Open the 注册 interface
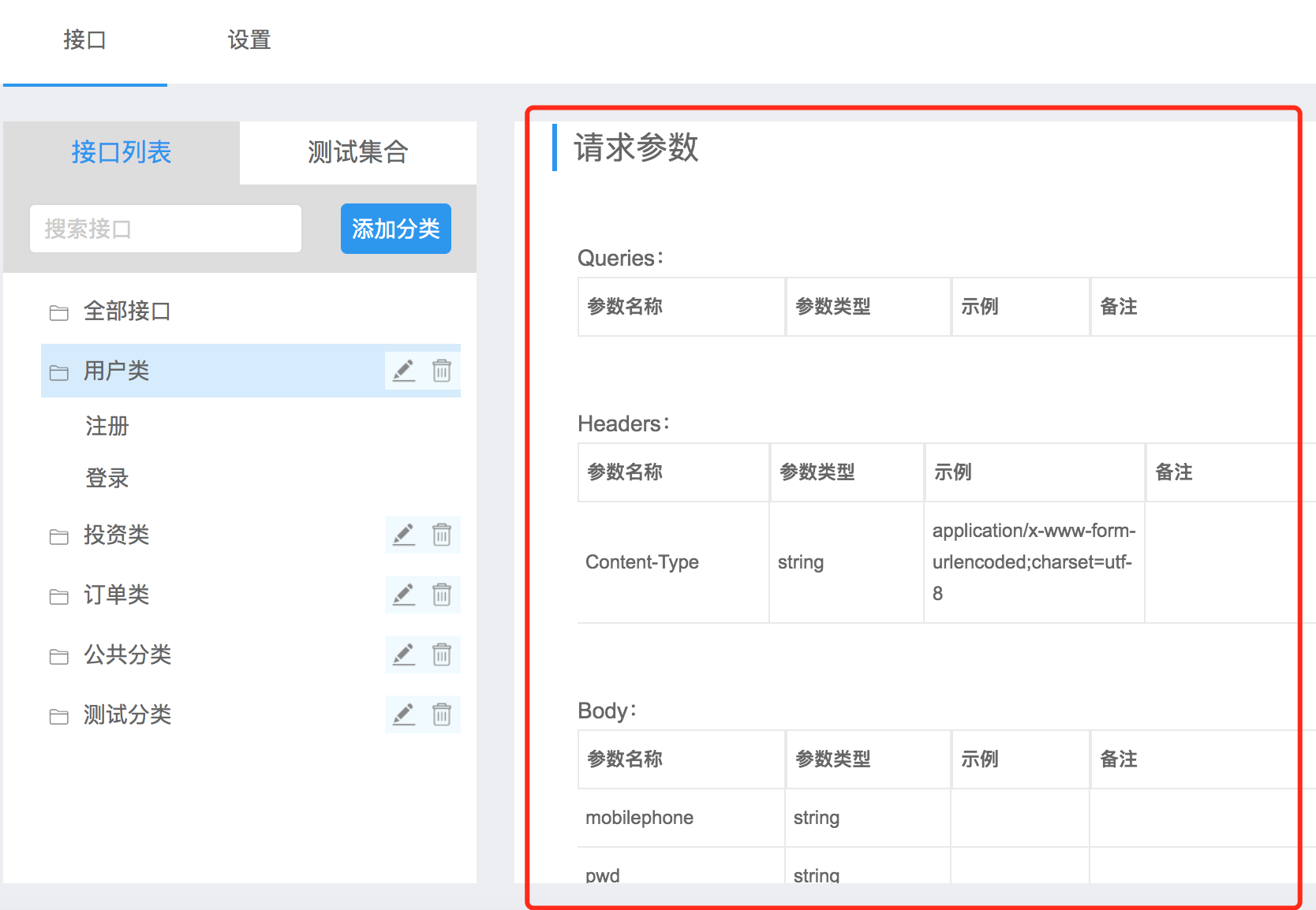 point(107,427)
